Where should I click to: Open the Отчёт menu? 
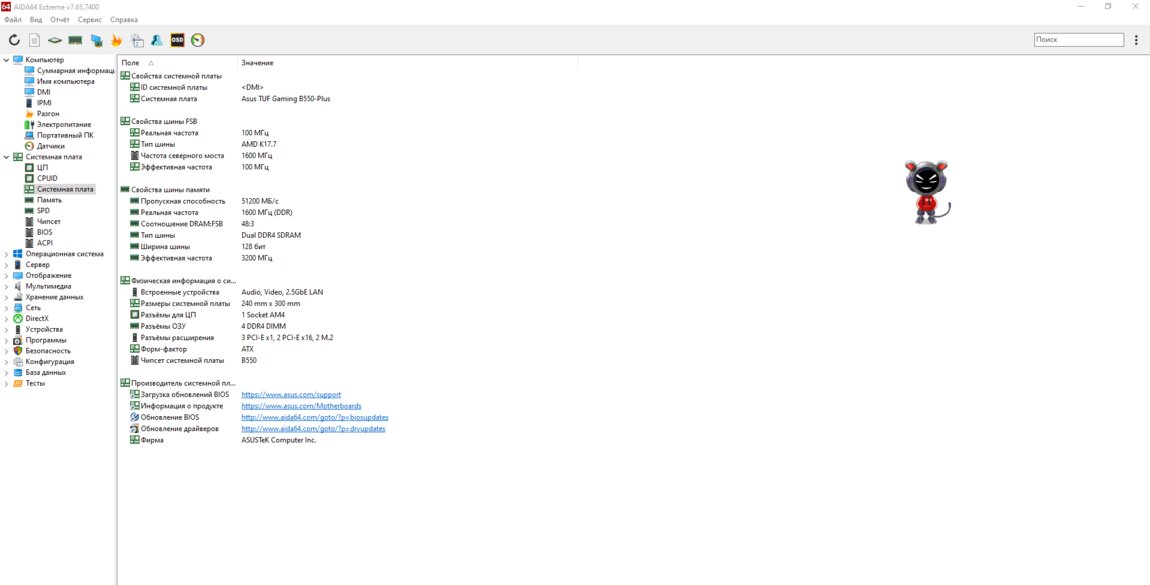(60, 19)
